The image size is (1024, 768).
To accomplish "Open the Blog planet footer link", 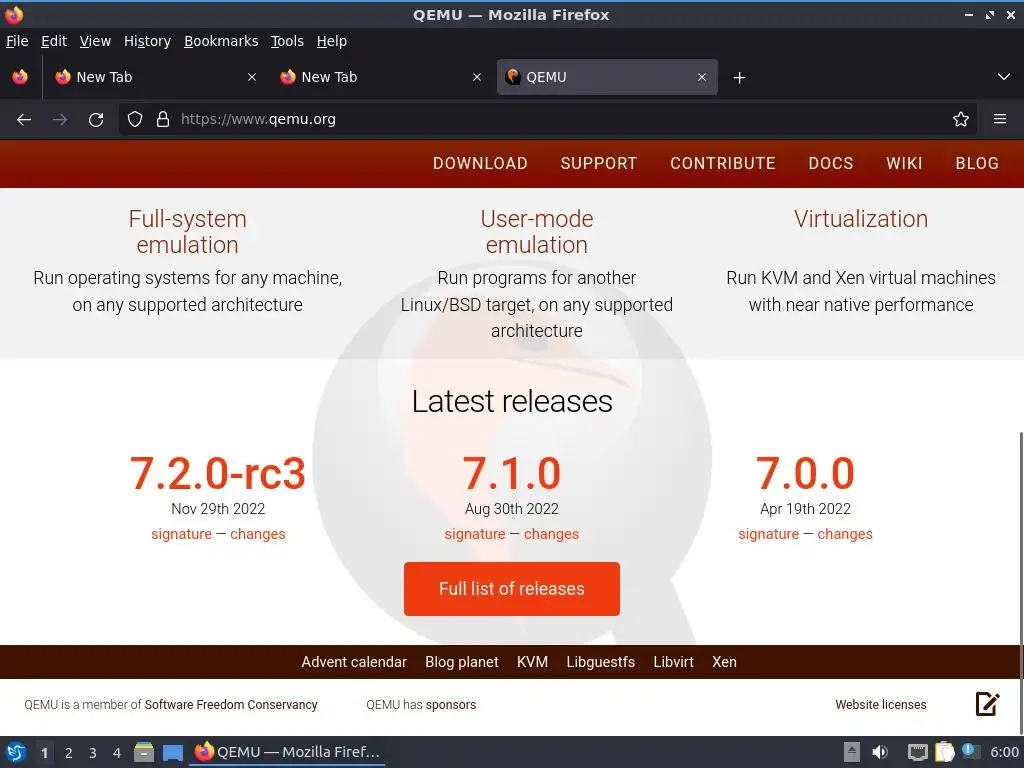I will click(462, 662).
